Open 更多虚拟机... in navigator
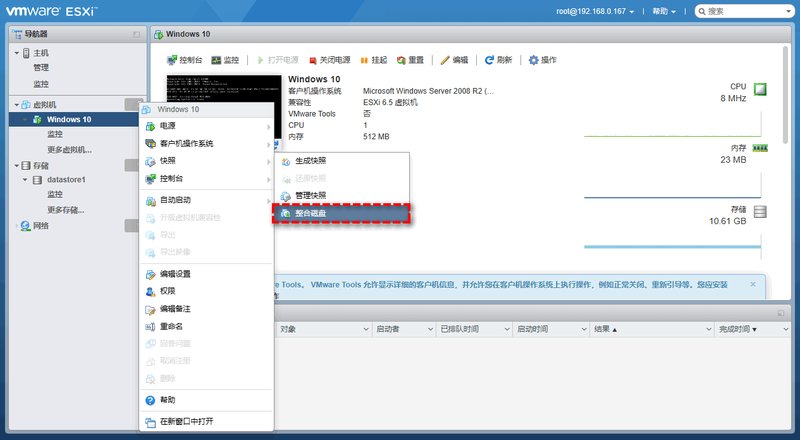The height and width of the screenshot is (440, 800). pos(69,150)
